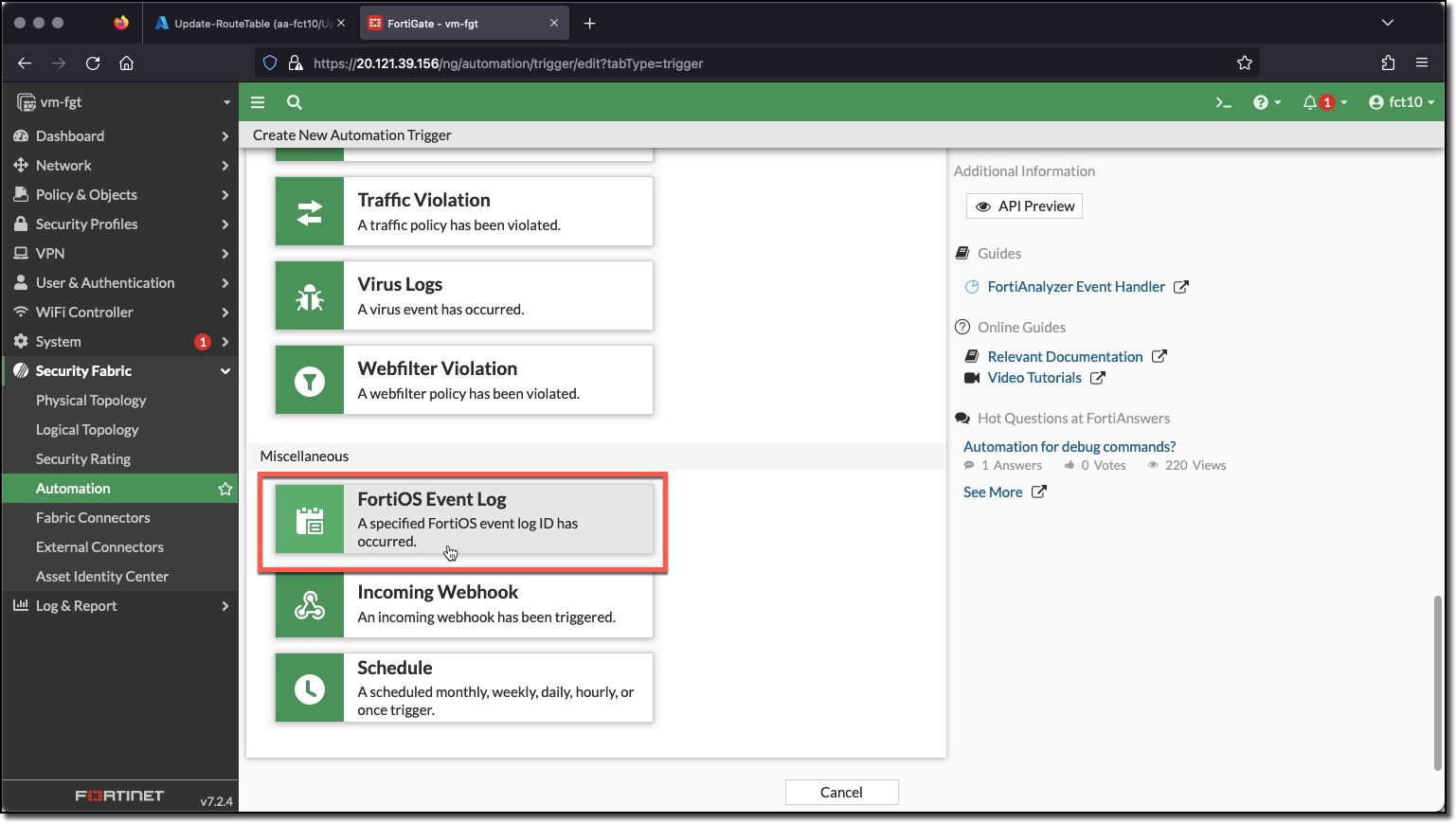This screenshot has width=1456, height=823.
Task: Click the FORTINET logo
Action: click(x=119, y=796)
